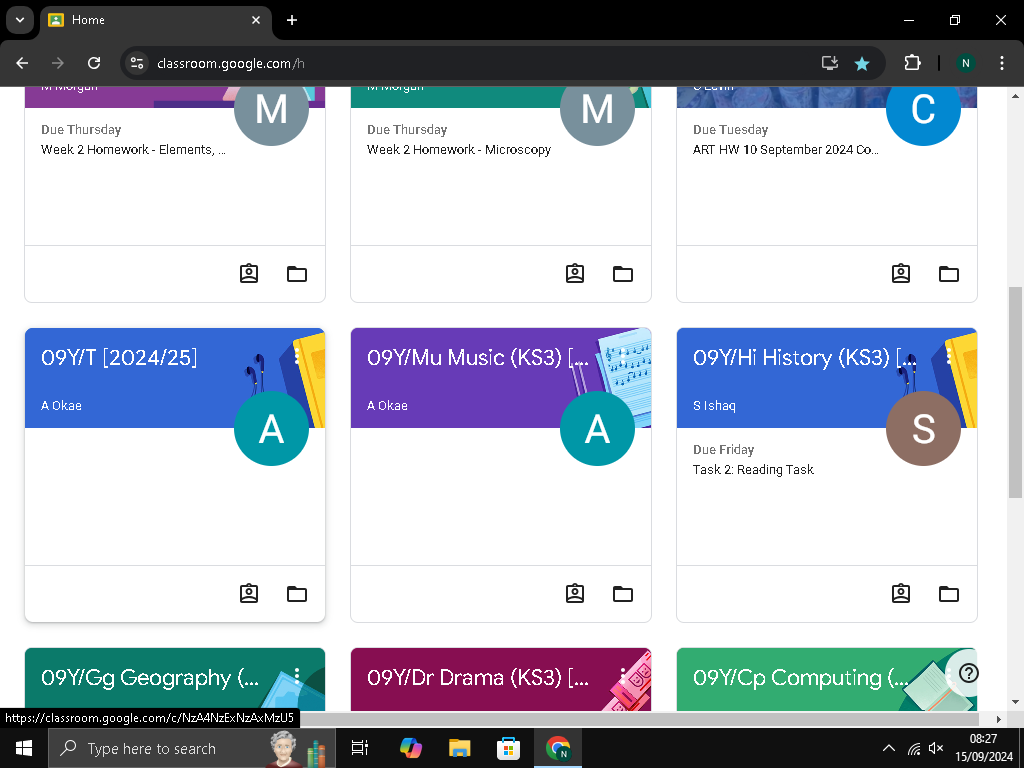
Task: Open the Drive folder for 09Y/Mu Music
Action: [x=622, y=594]
